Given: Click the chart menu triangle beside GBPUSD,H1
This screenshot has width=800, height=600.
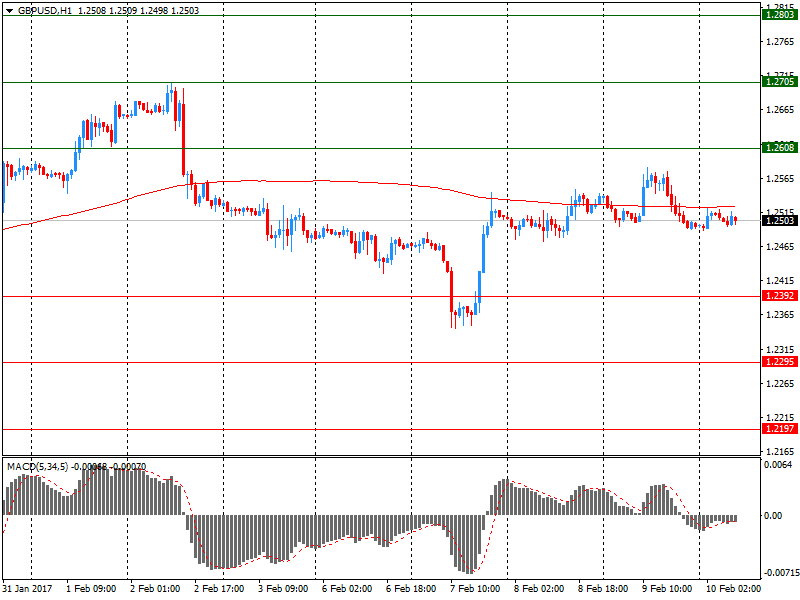Looking at the screenshot, I should pyautogui.click(x=9, y=11).
